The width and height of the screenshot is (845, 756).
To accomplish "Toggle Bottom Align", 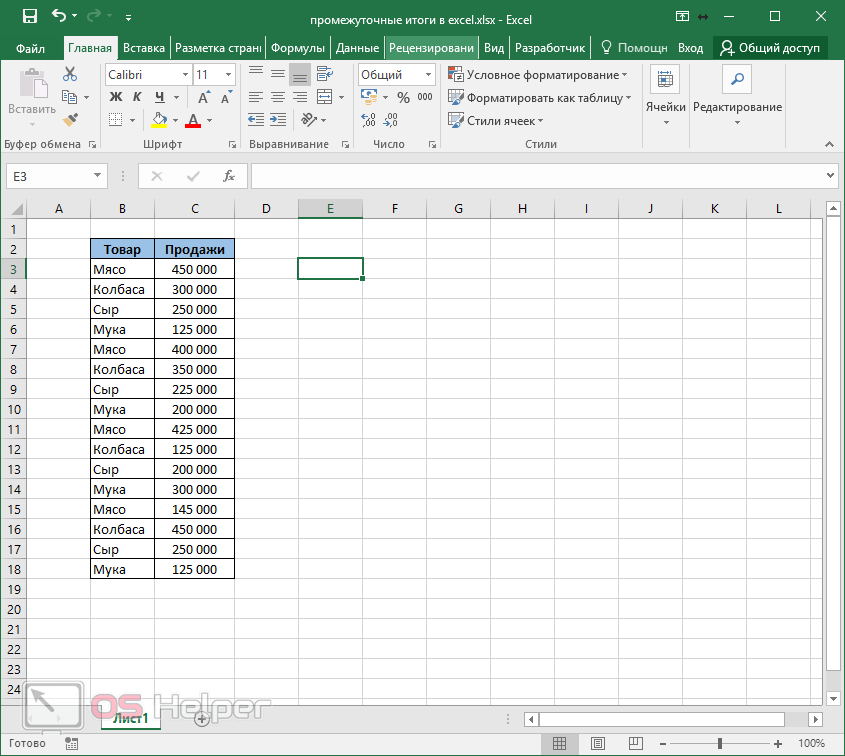I will pos(300,75).
